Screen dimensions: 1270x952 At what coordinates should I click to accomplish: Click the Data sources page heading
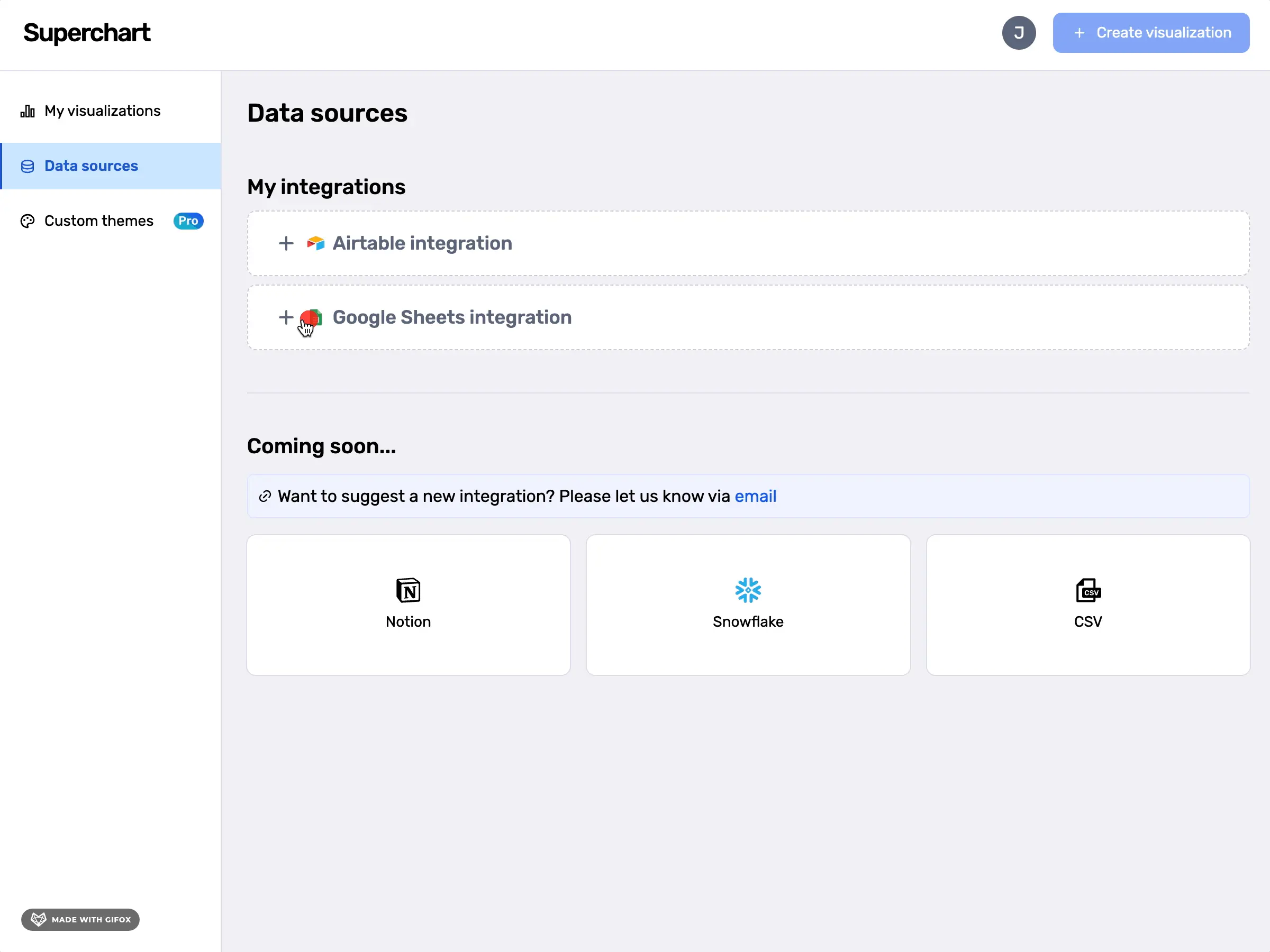click(x=327, y=113)
